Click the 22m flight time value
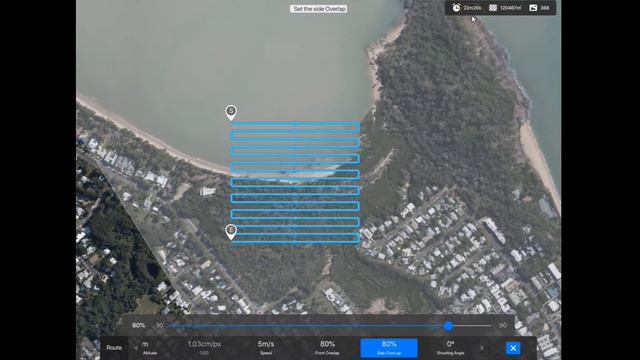Viewport: 640px width, 360px height. 472,8
